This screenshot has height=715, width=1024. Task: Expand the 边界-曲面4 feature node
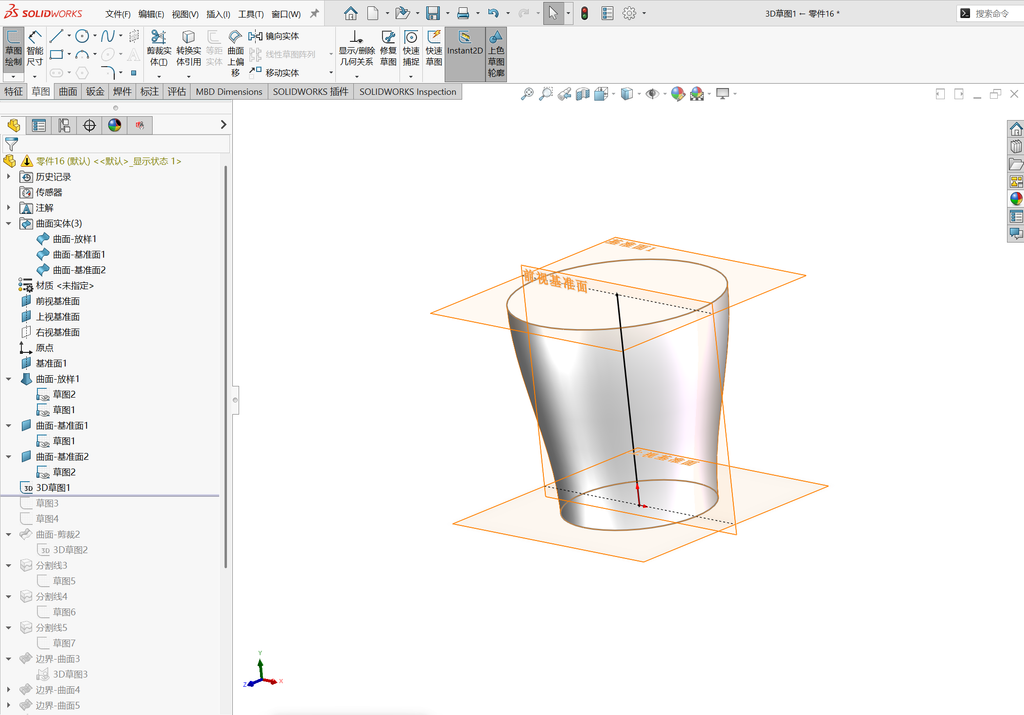click(x=8, y=690)
